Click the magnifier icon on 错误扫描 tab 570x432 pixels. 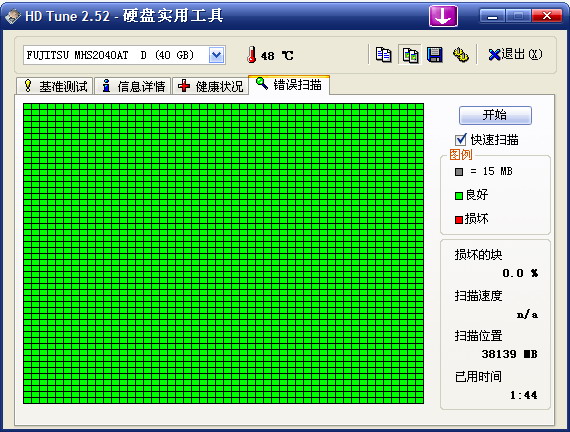pyautogui.click(x=262, y=84)
